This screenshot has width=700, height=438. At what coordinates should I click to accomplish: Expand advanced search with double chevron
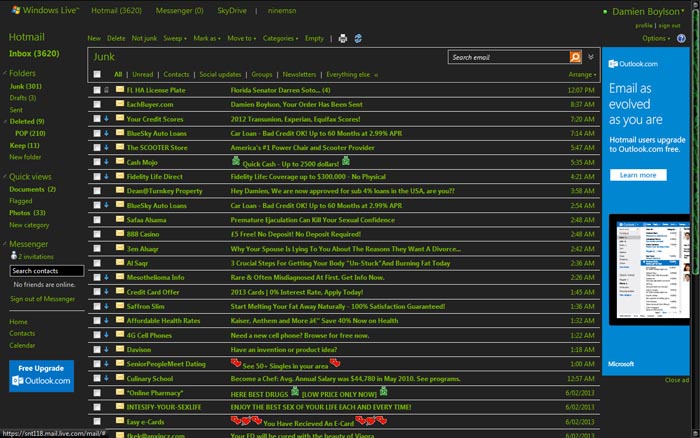[x=591, y=57]
